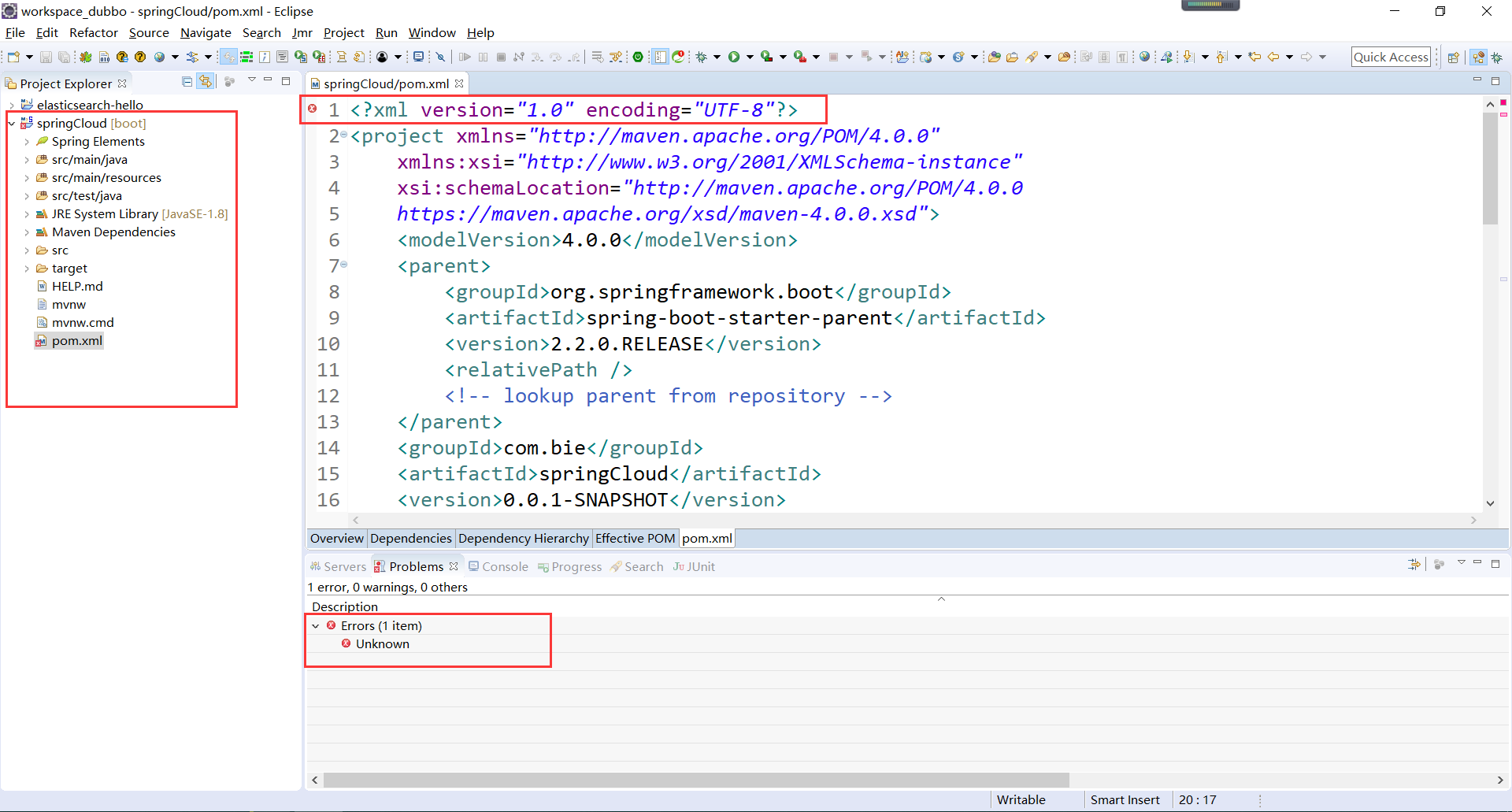Collapse the Errors (1 item) group
Image resolution: width=1512 pixels, height=812 pixels.
(316, 626)
